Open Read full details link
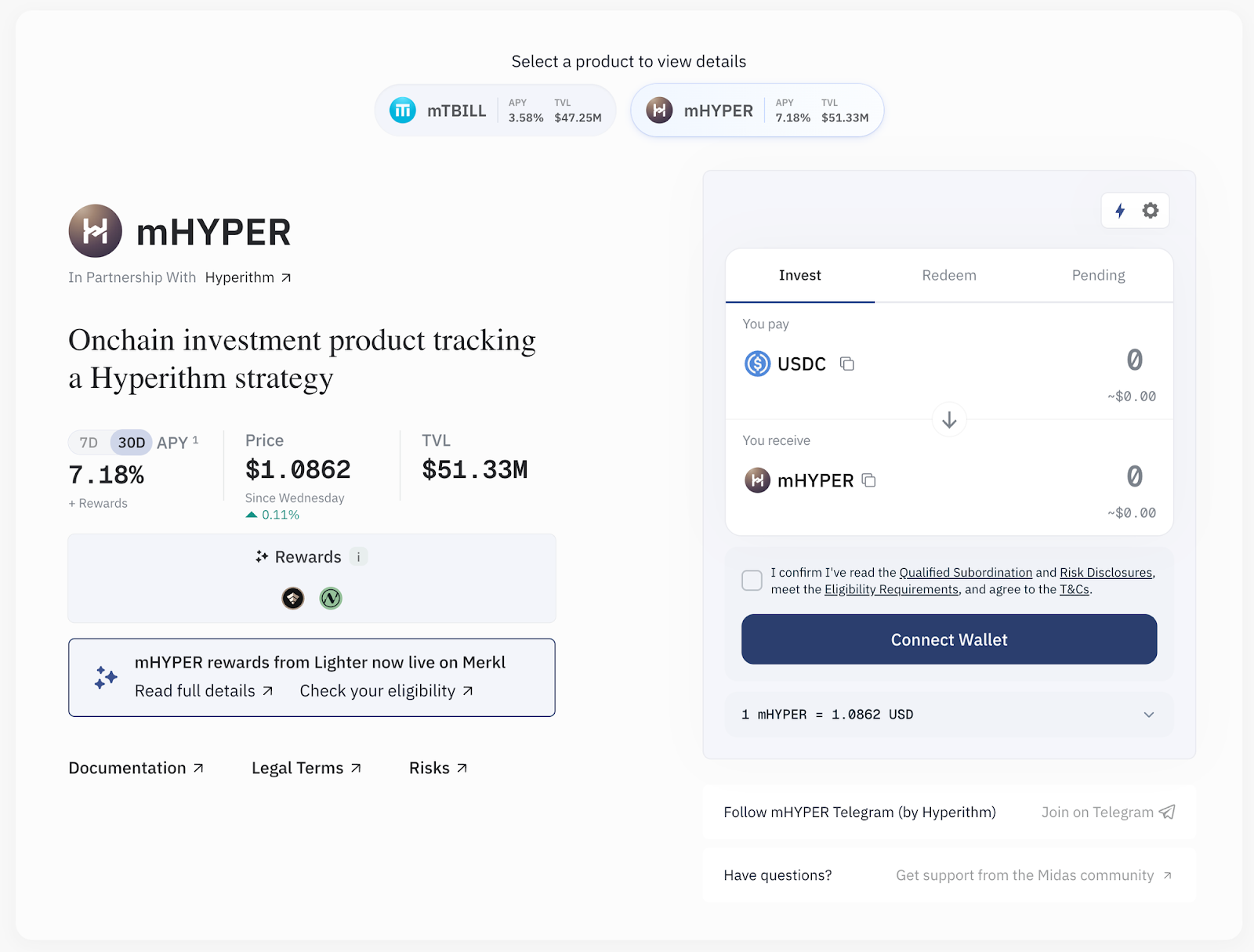Screen dimensions: 1254x952 tap(204, 691)
